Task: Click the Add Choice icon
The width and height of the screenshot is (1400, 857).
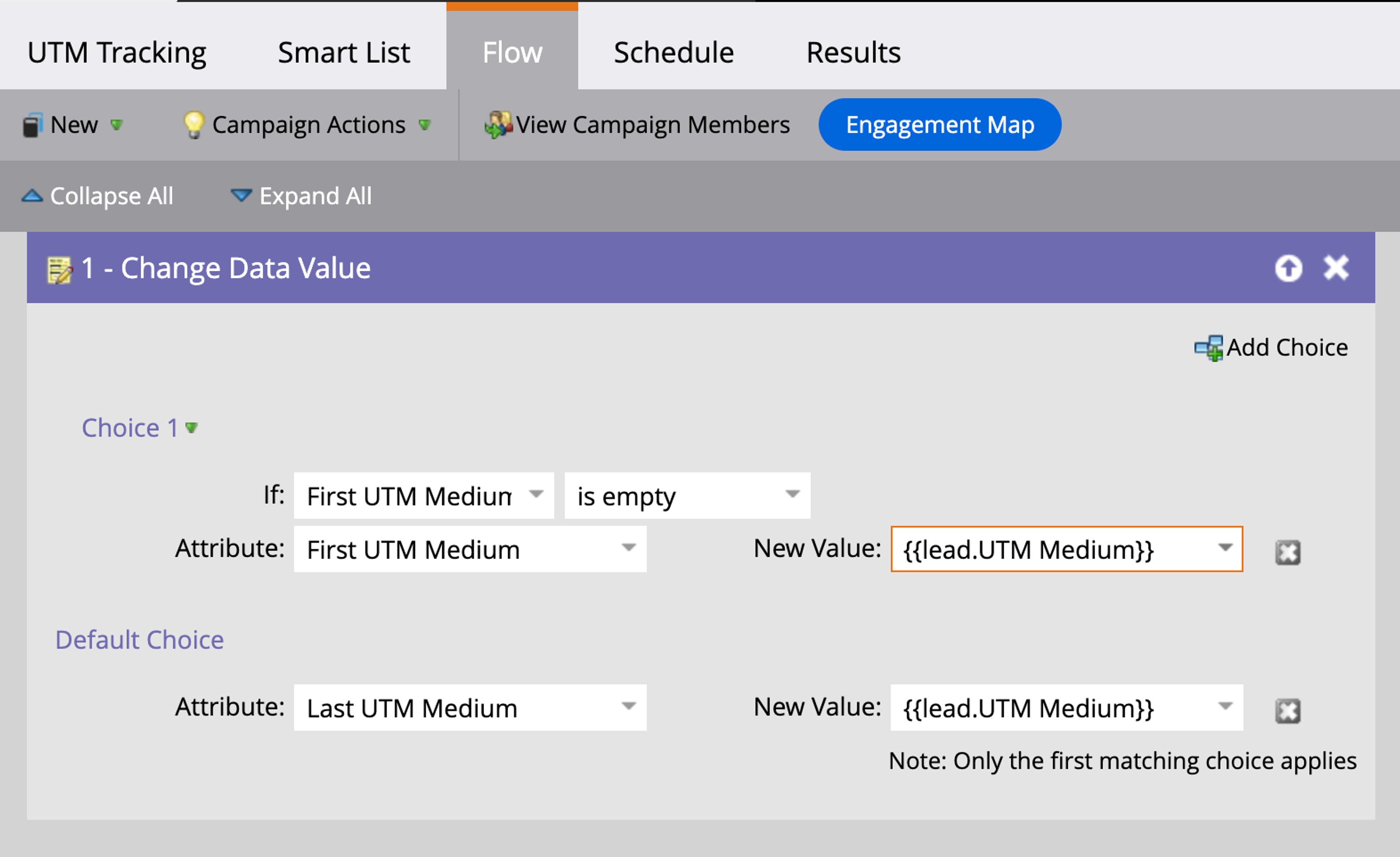Action: (x=1208, y=348)
